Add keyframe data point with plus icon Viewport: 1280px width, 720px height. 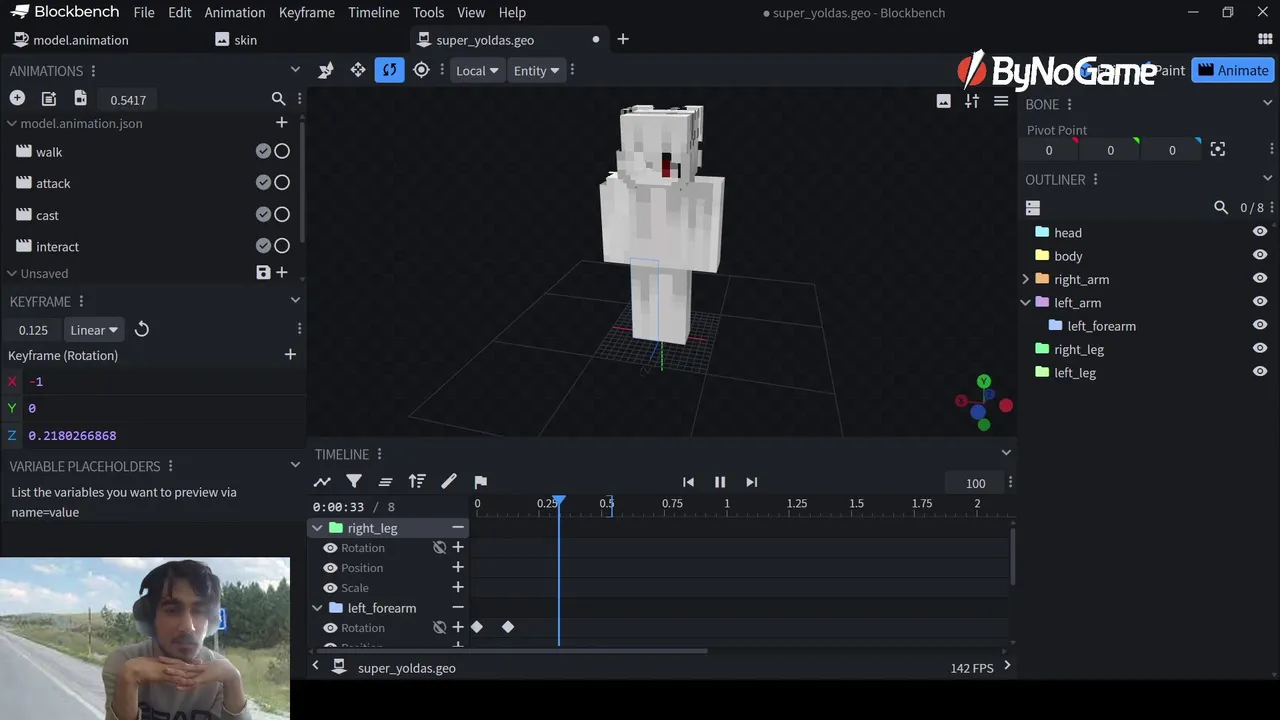290,354
